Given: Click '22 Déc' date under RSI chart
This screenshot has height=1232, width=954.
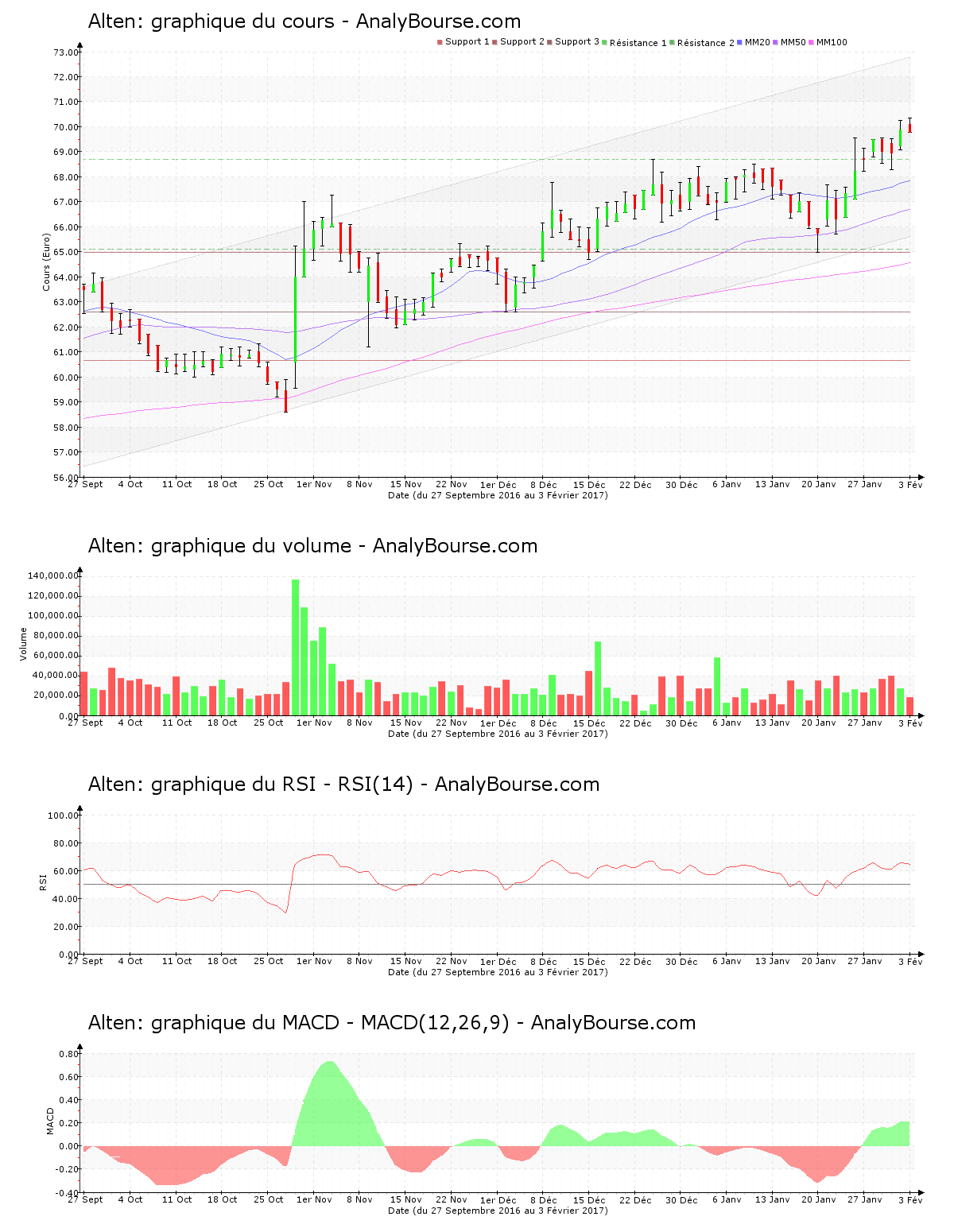Looking at the screenshot, I should [x=635, y=961].
